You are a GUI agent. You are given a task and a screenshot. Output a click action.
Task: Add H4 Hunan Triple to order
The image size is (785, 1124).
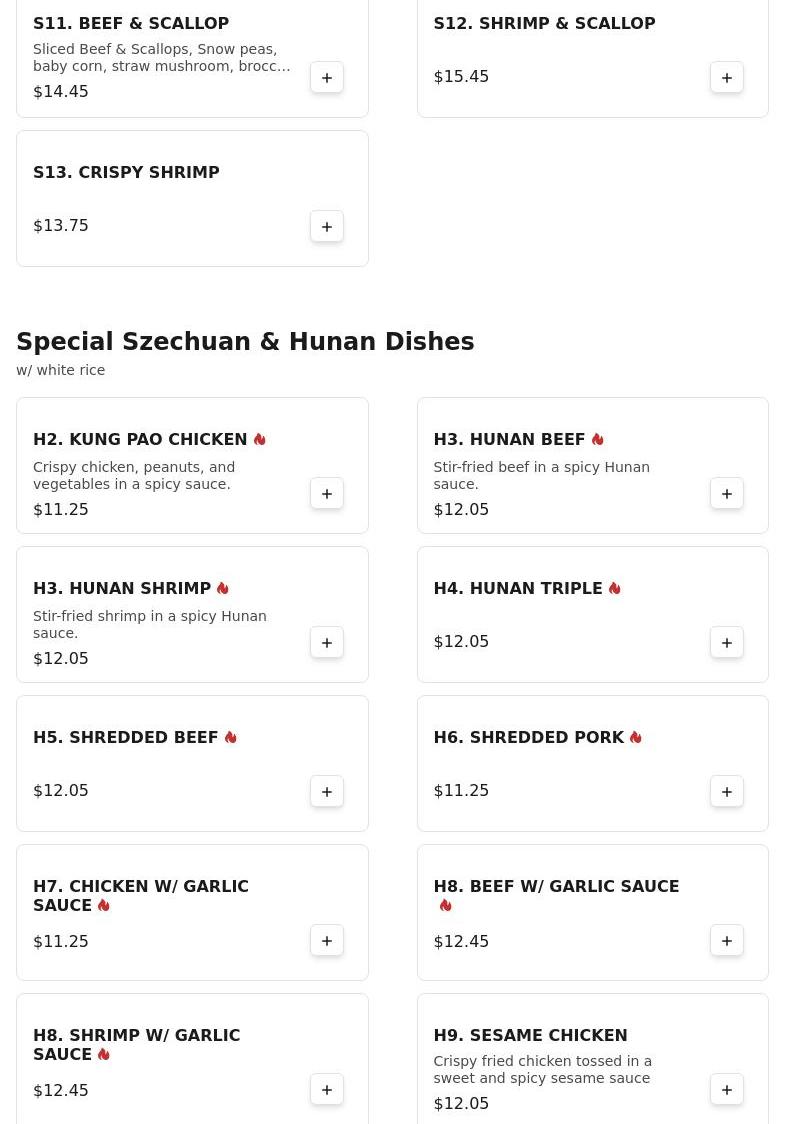[727, 643]
